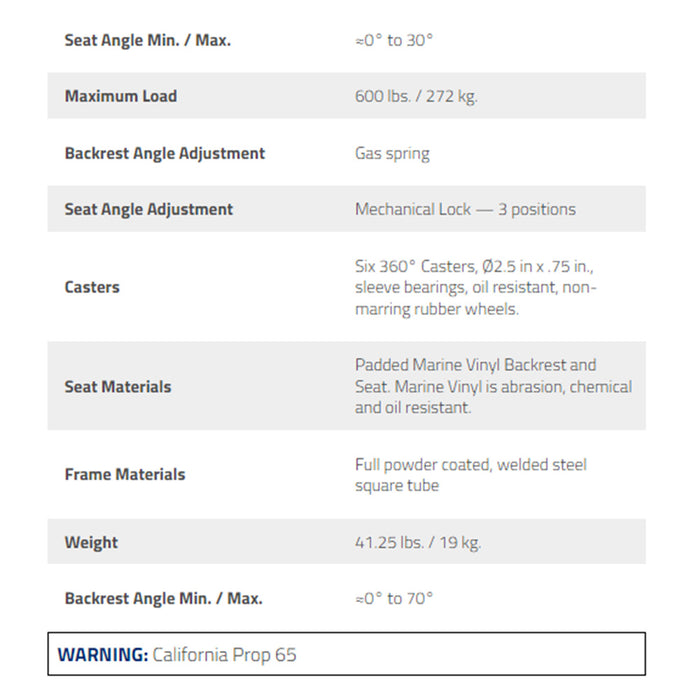Click the ≈0° to 30° value
The height and width of the screenshot is (700, 700).
pos(394,40)
